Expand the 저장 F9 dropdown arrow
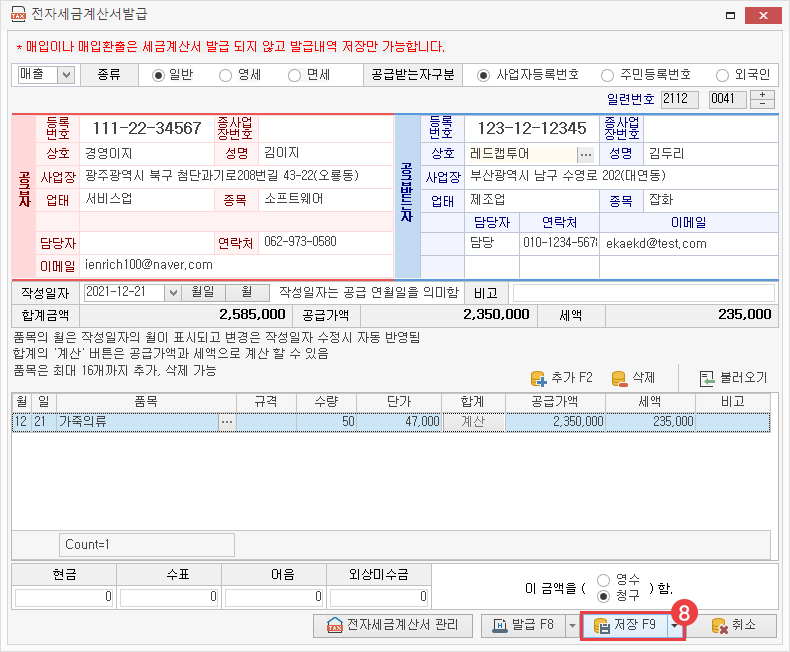This screenshot has width=790, height=652. pyautogui.click(x=674, y=625)
